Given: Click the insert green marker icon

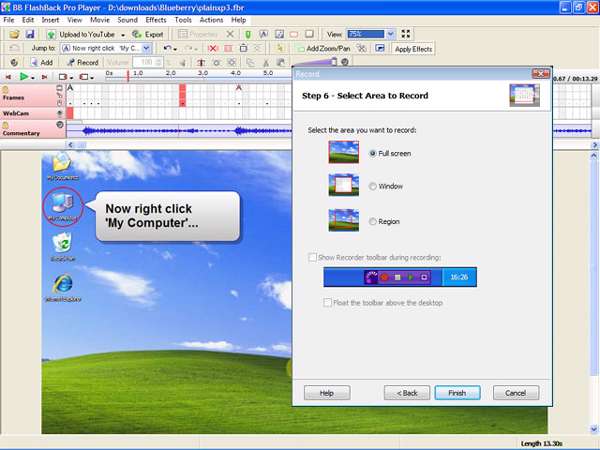Looking at the screenshot, I should pyautogui.click(x=248, y=34).
